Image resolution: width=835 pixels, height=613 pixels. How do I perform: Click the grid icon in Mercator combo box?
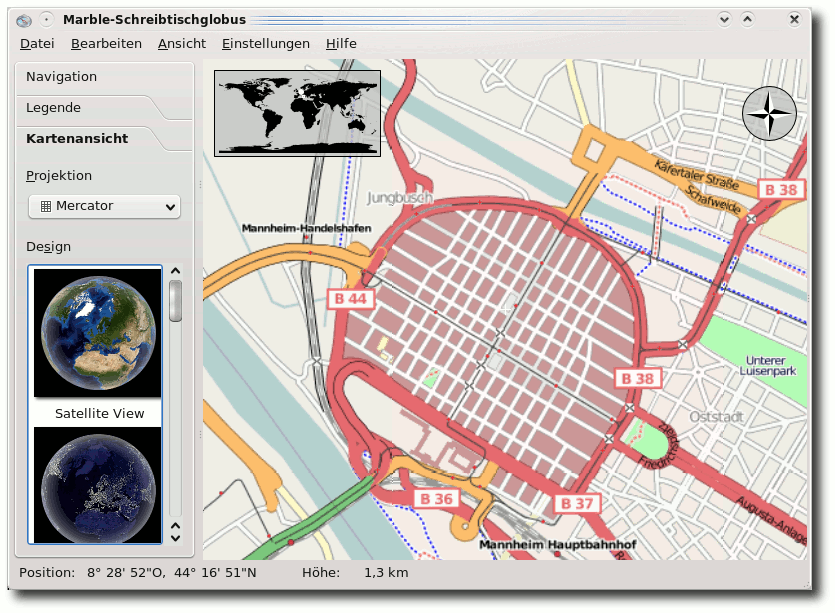coord(45,207)
